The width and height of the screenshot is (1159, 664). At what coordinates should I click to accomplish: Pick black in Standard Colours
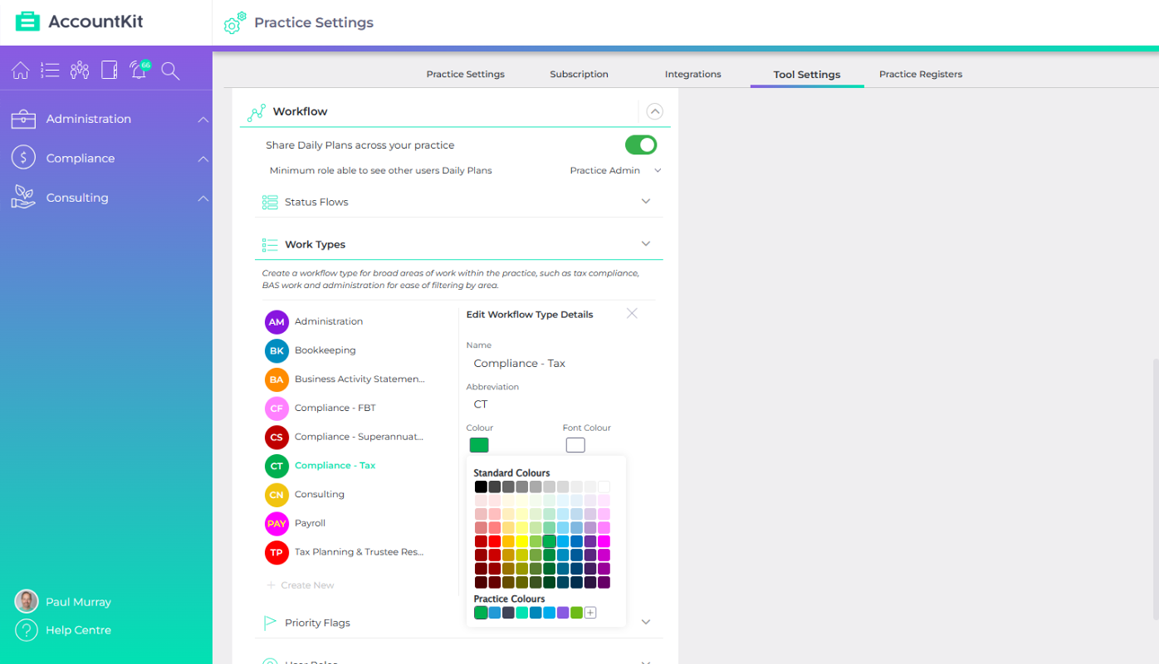(x=480, y=487)
